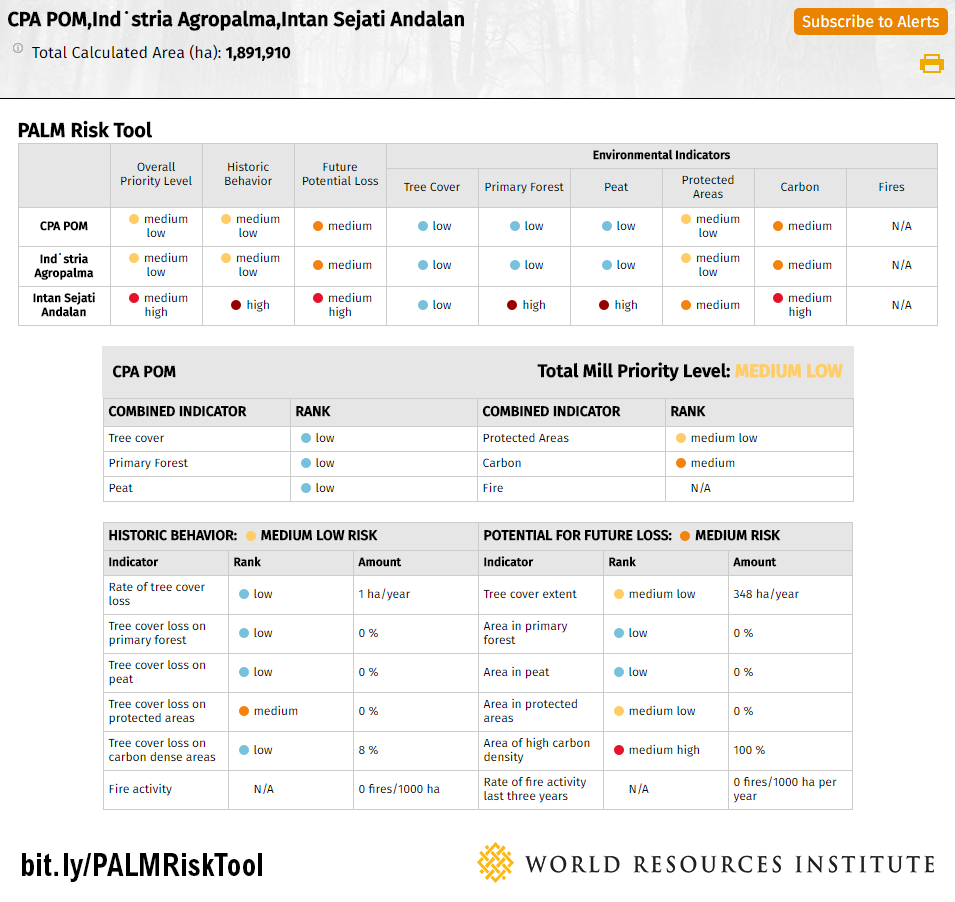Select the Protected Areas combined indicator row
The width and height of the screenshot is (955, 902).
pos(665,439)
